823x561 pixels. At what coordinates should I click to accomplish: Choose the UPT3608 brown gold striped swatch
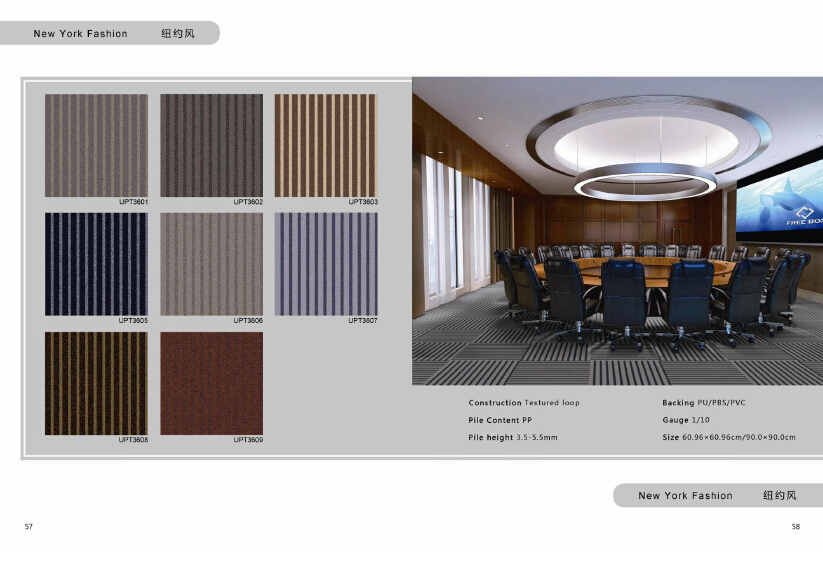(96, 383)
